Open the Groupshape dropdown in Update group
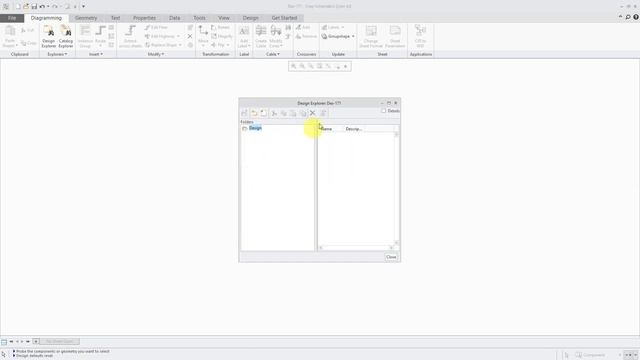 coord(338,36)
